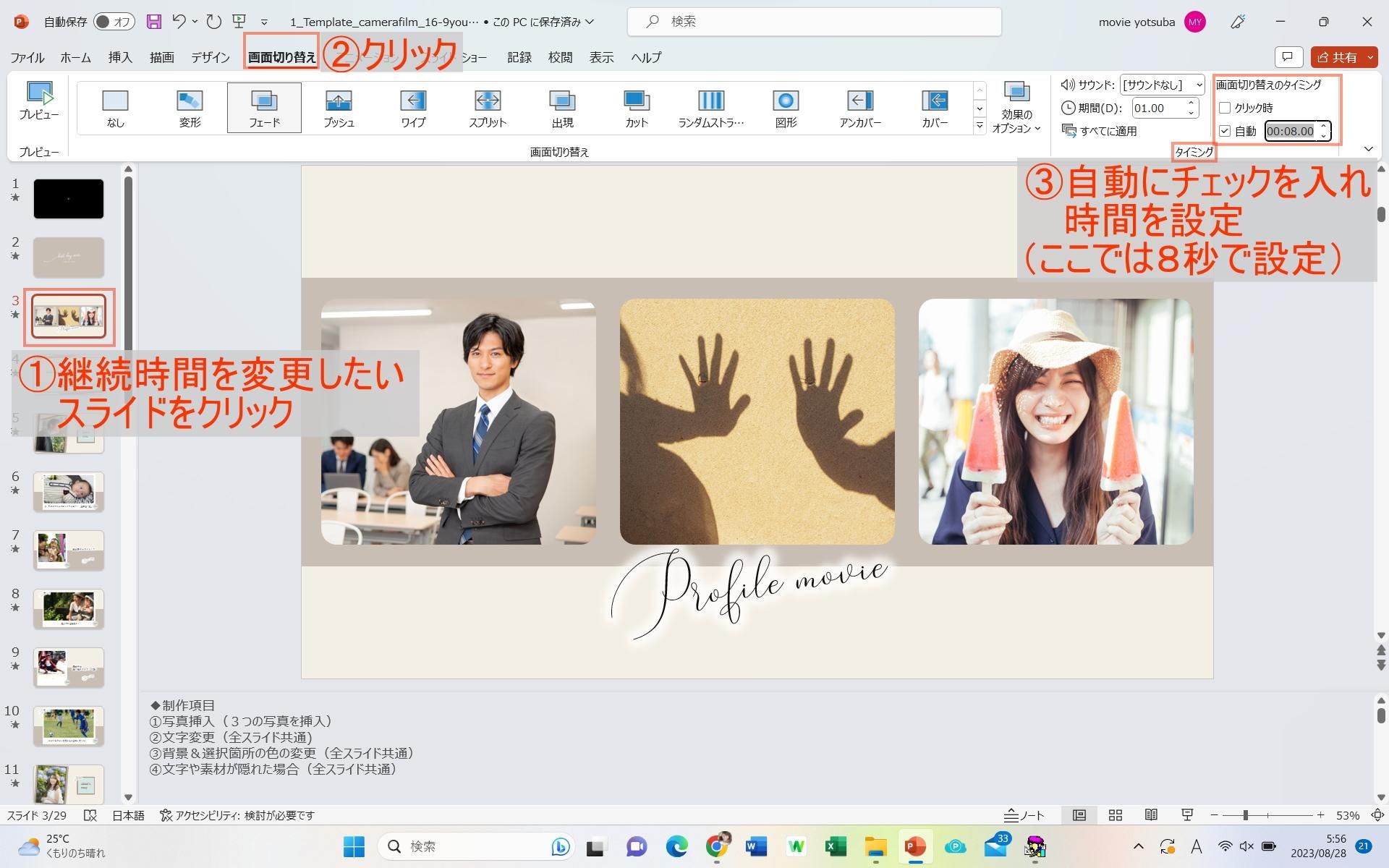
Task: Start slideshow from beginning icon in quick access
Action: click(x=239, y=22)
